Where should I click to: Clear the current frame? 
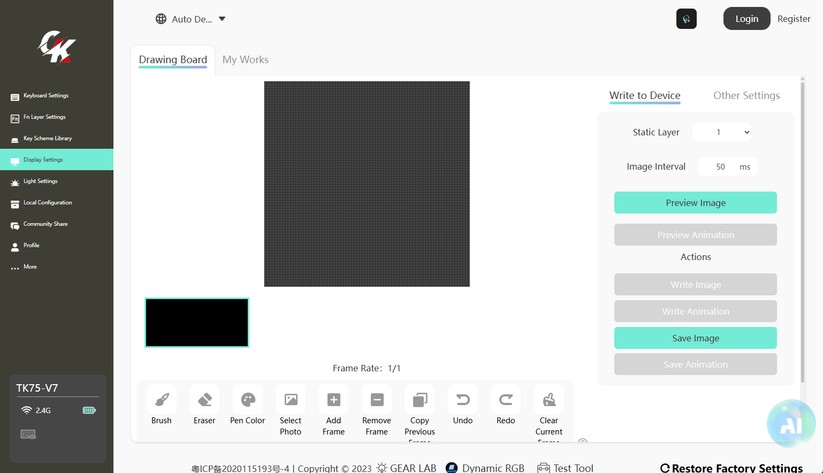click(x=549, y=401)
